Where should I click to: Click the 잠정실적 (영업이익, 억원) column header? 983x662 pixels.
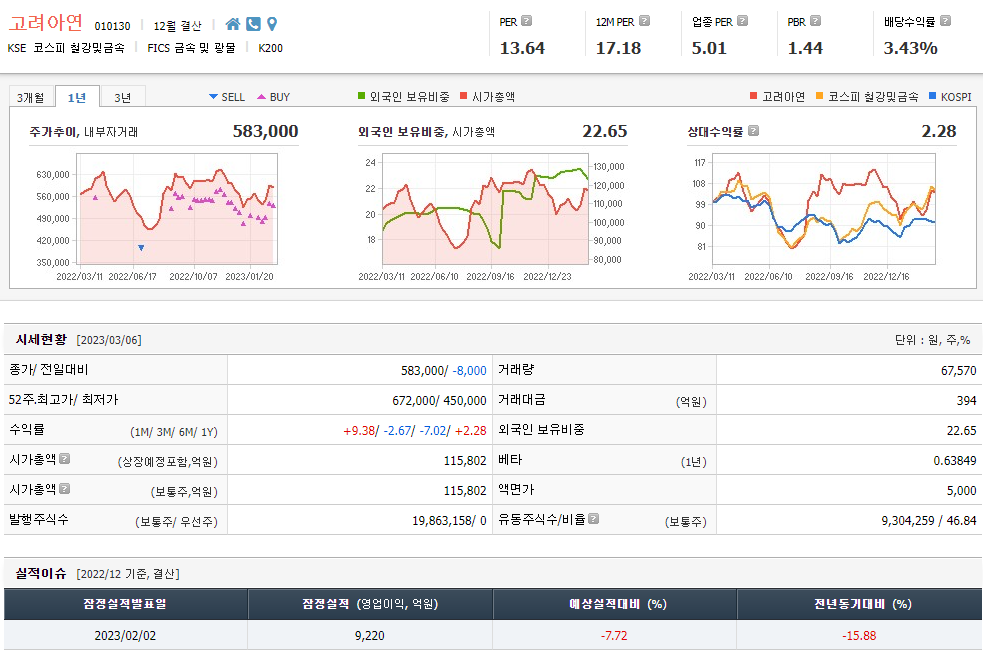click(370, 604)
